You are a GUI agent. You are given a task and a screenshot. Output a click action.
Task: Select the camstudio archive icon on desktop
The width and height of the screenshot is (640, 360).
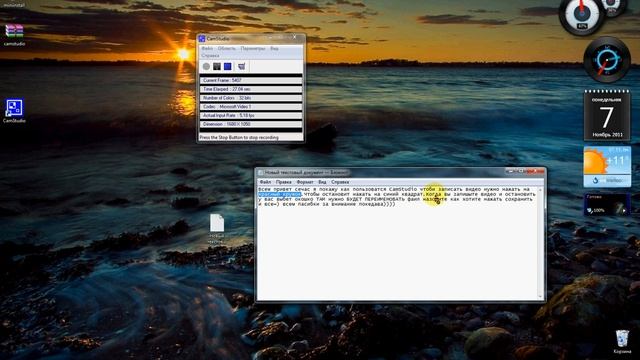click(x=14, y=35)
